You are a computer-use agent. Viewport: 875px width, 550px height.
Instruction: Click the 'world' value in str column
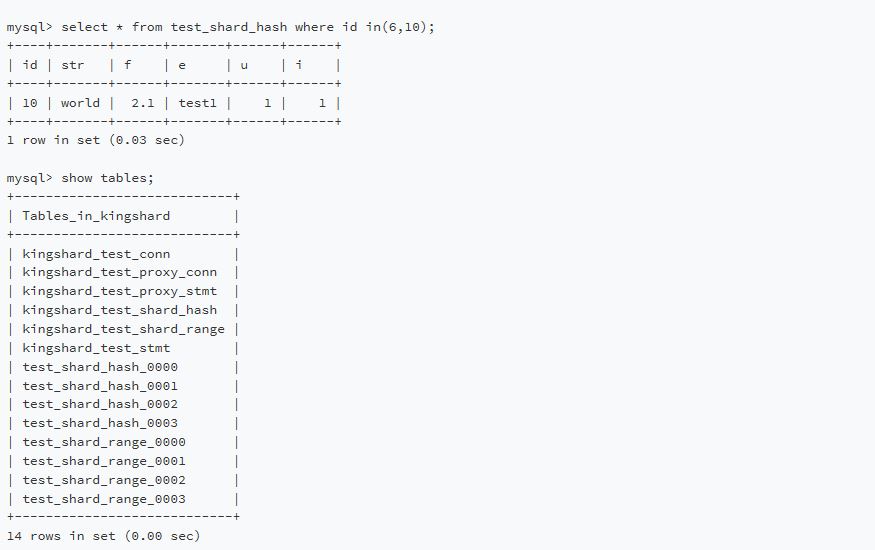80,103
